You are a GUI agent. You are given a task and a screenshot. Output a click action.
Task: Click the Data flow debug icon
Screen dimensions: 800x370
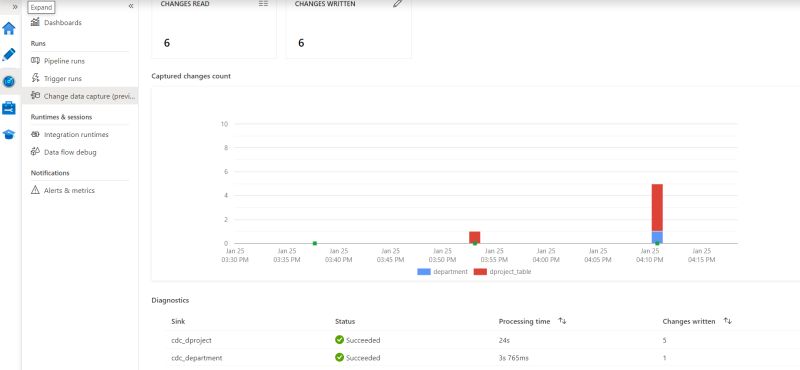pos(35,152)
